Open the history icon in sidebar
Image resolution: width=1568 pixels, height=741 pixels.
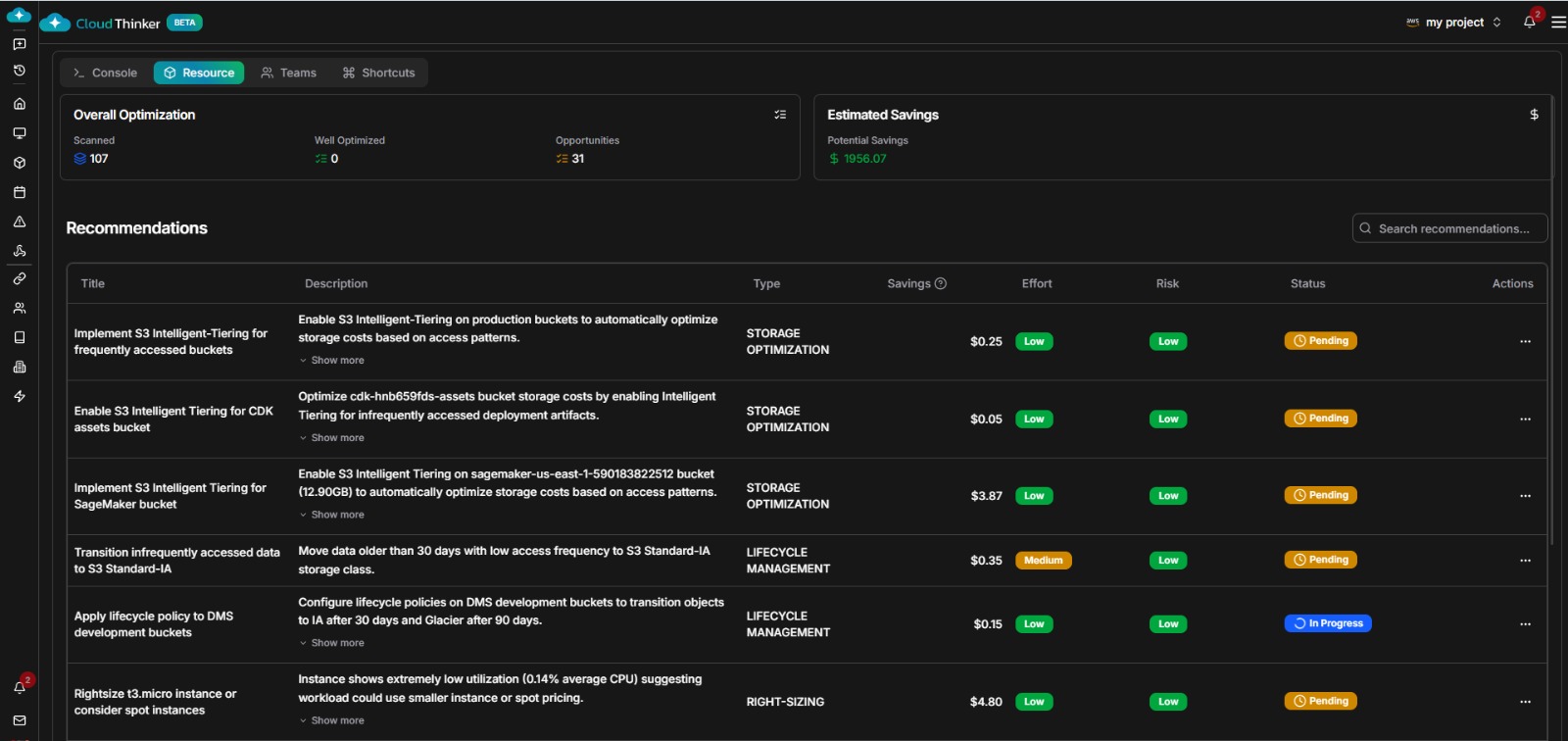19,71
